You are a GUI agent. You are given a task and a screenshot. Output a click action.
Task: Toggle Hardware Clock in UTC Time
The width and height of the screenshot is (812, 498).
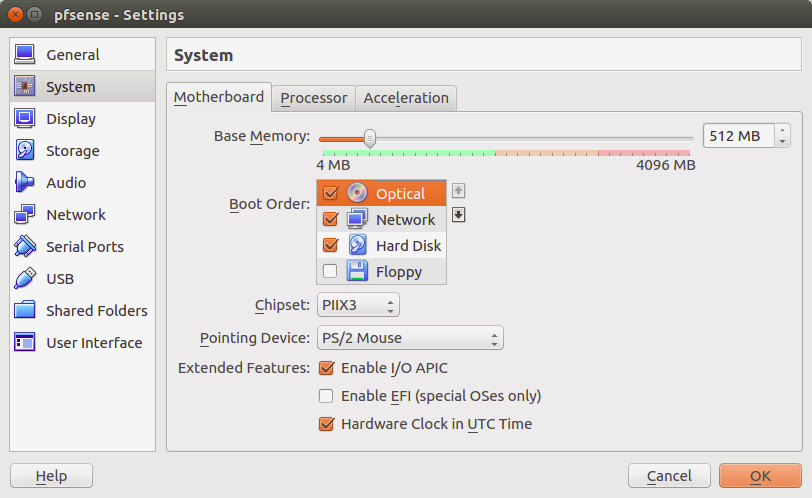326,424
